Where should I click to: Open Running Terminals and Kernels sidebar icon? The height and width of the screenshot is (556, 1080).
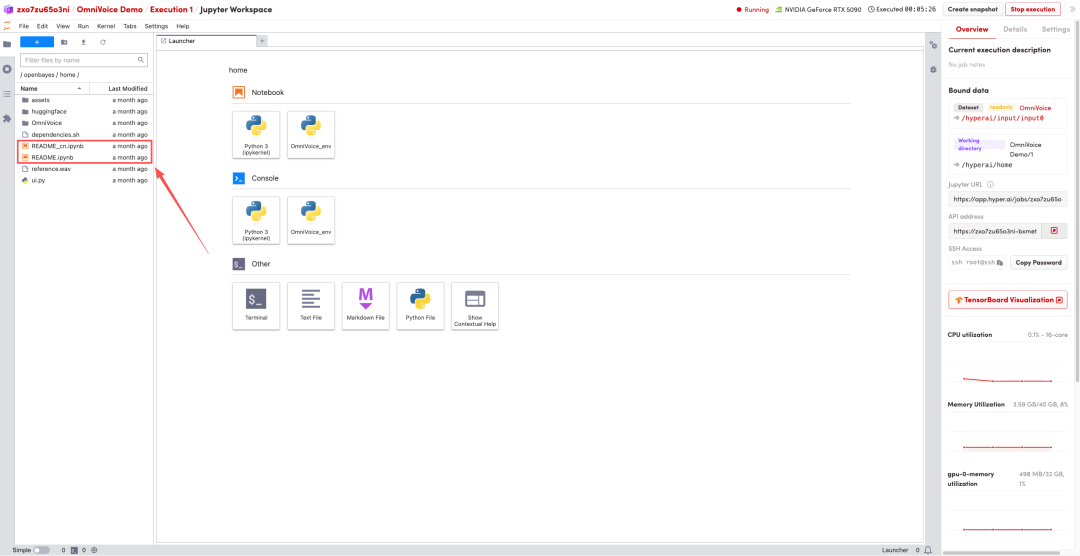point(7,70)
